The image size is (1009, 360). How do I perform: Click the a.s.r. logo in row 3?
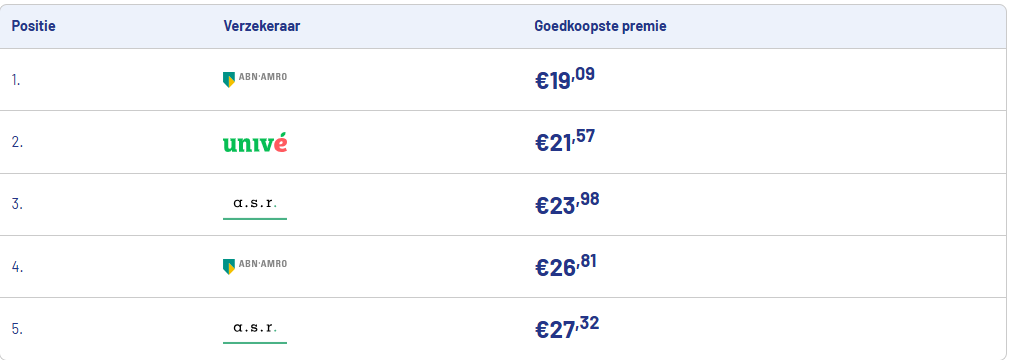(255, 205)
